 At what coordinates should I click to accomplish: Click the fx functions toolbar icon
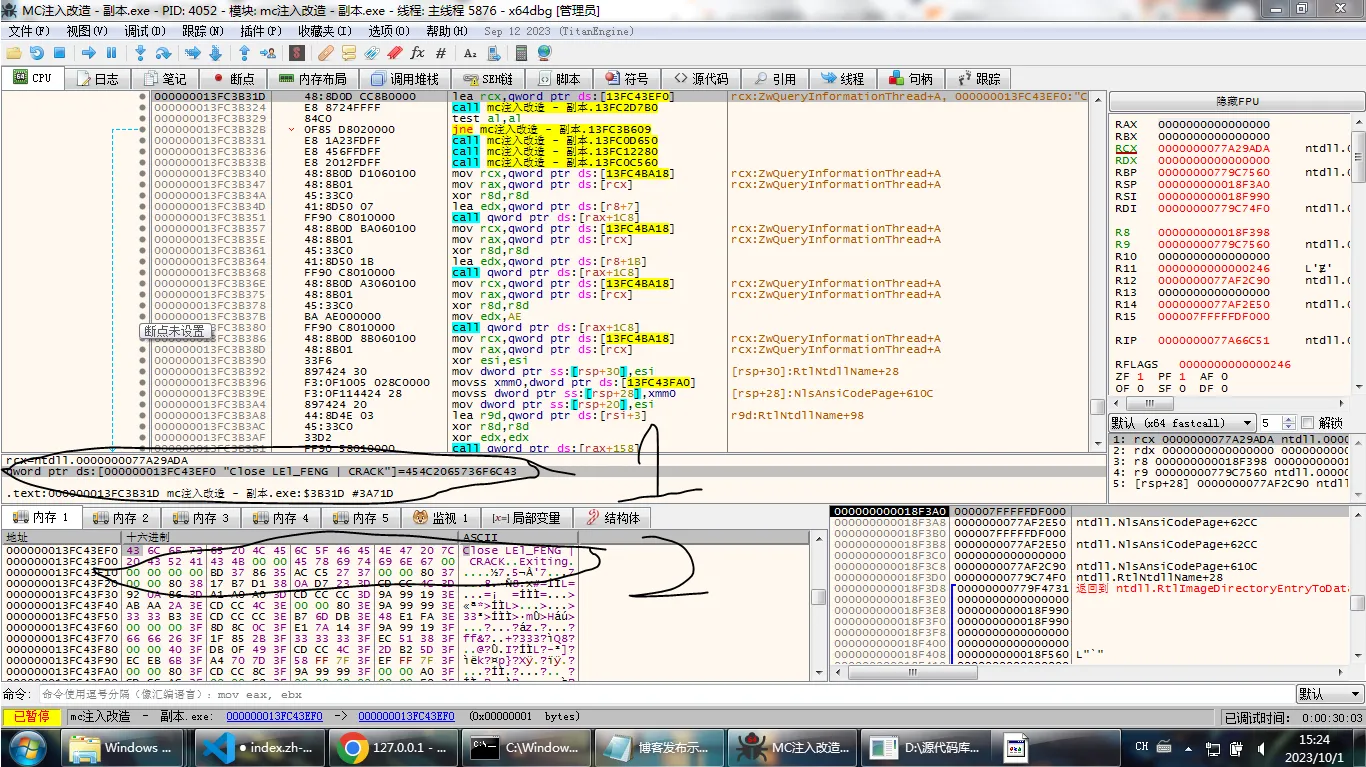tap(417, 53)
